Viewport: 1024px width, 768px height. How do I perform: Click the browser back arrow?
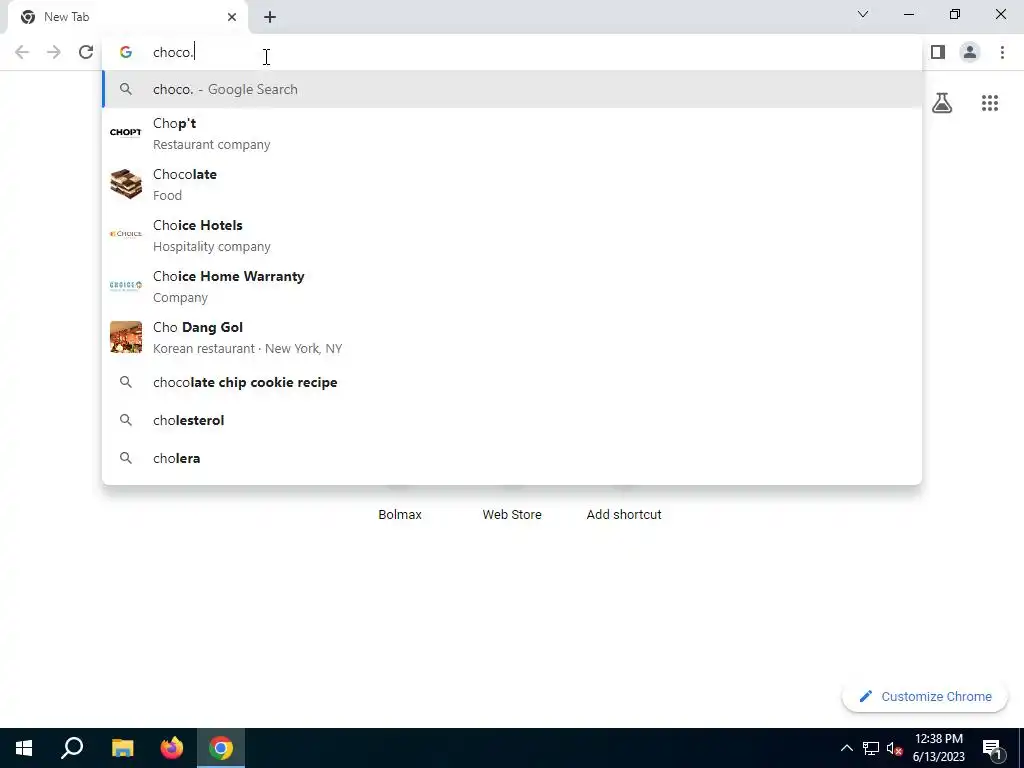pyautogui.click(x=22, y=52)
